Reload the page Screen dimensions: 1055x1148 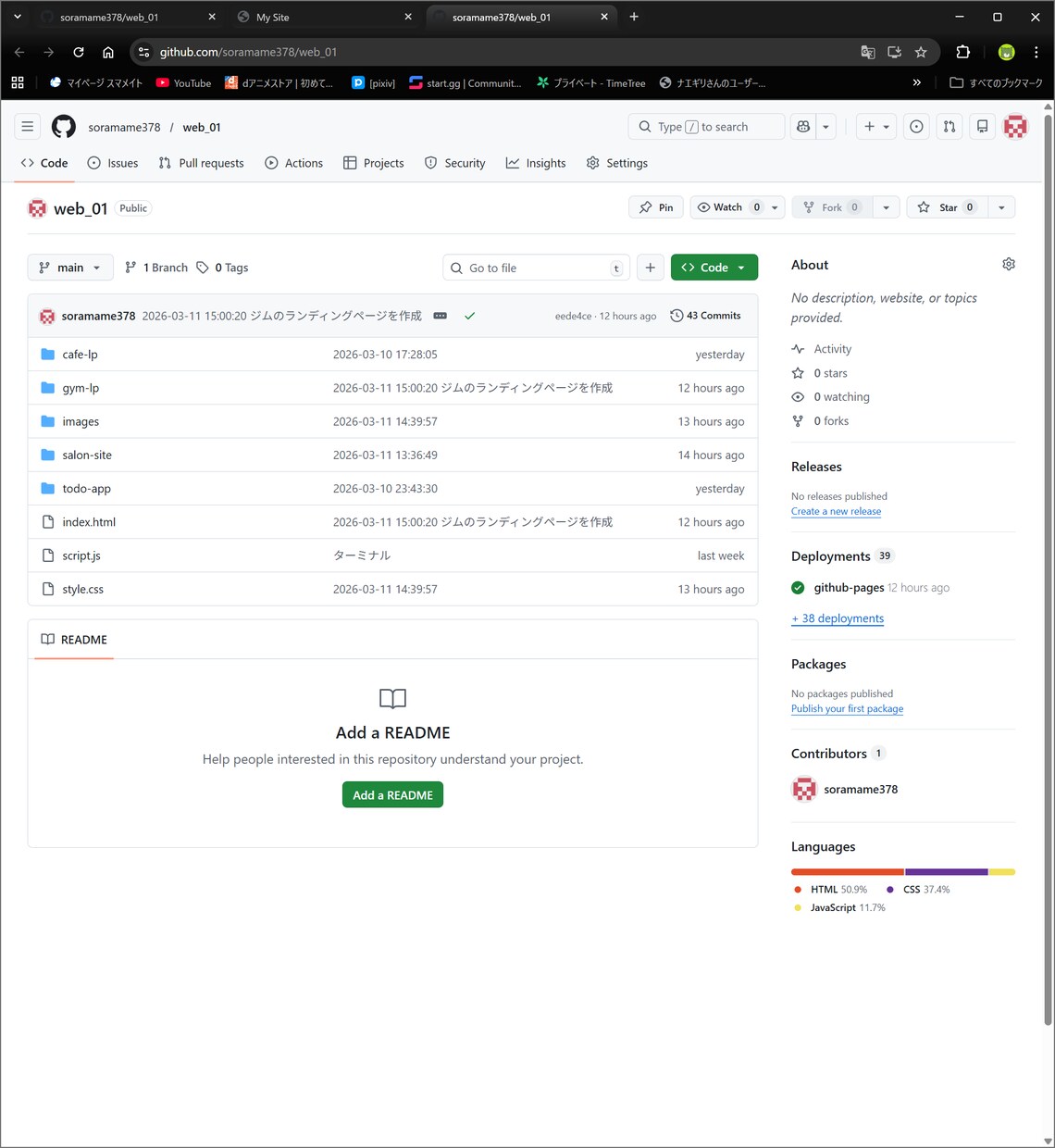(79, 52)
